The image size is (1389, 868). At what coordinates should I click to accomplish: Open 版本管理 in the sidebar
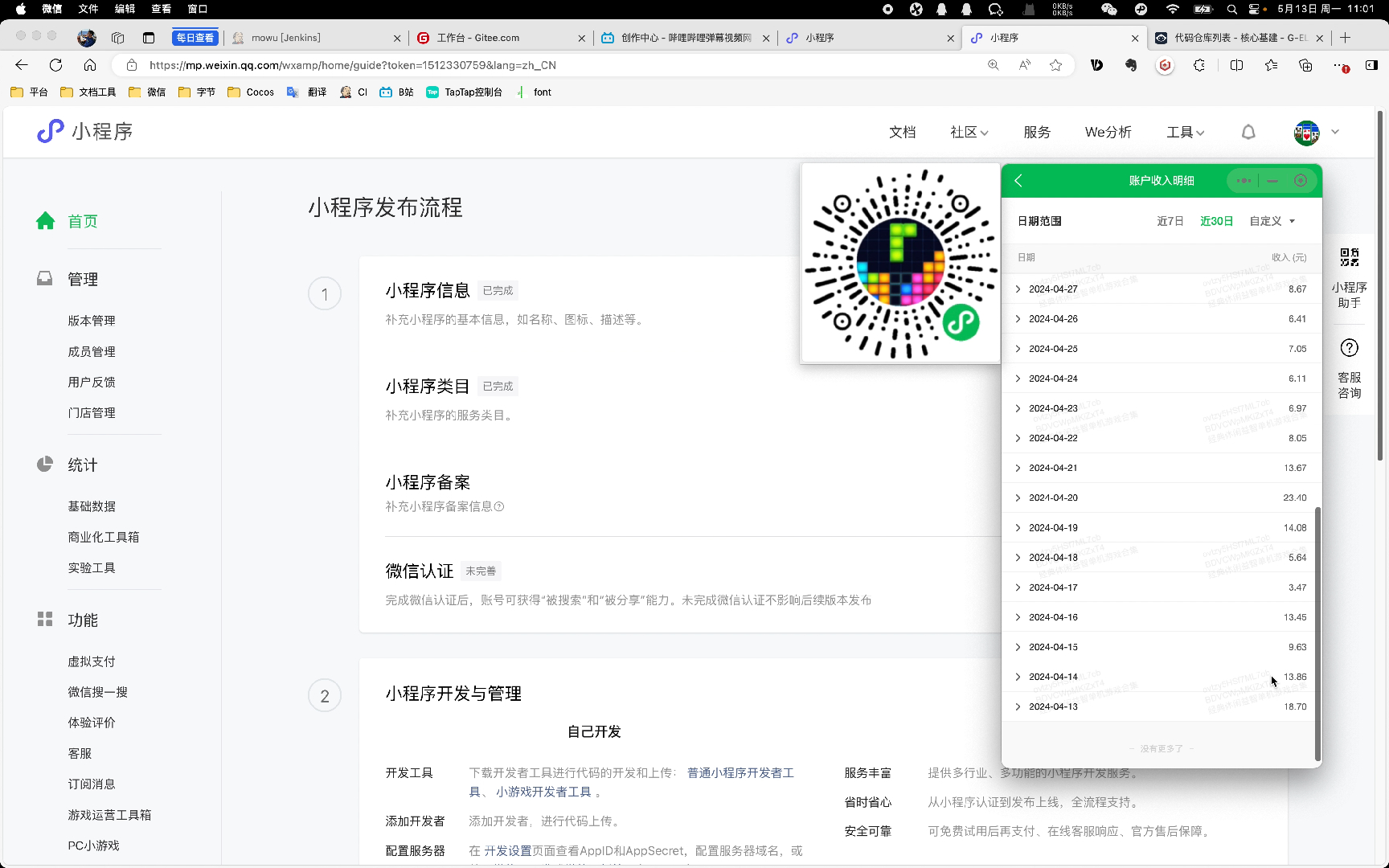[x=92, y=320]
